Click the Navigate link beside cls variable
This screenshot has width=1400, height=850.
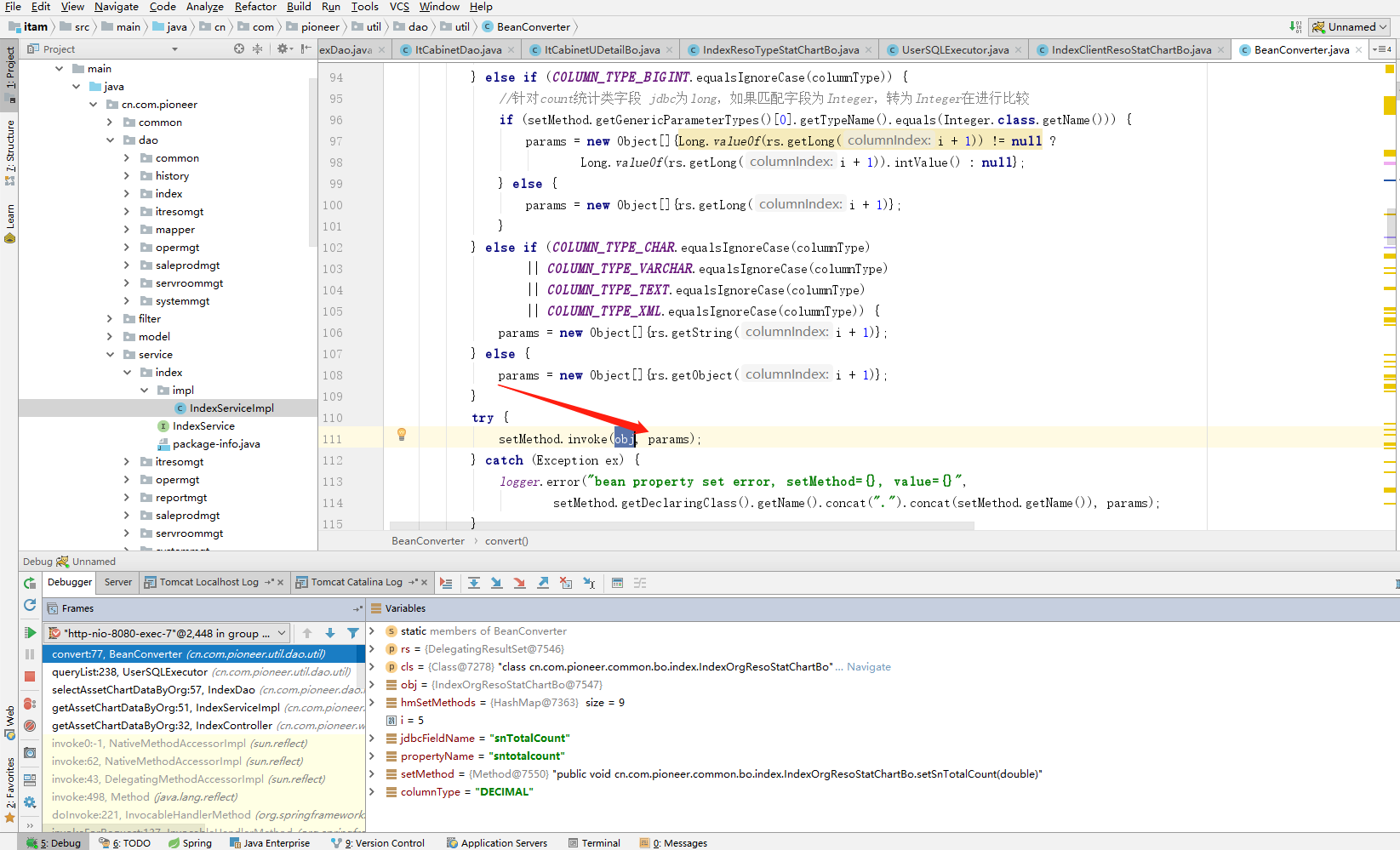869,667
